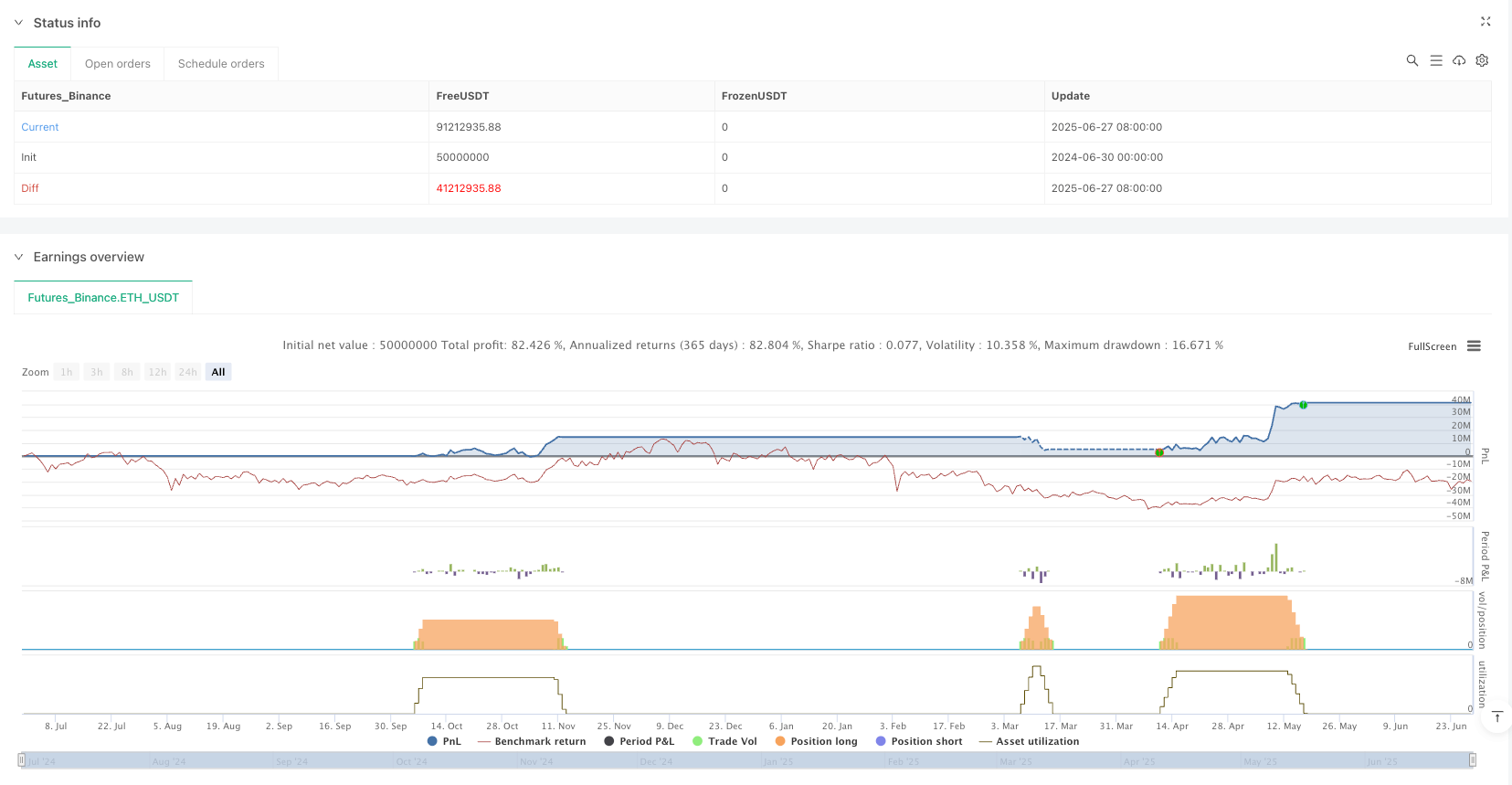This screenshot has height=785, width=1512.
Task: Collapse the Status info section
Action: (x=18, y=23)
